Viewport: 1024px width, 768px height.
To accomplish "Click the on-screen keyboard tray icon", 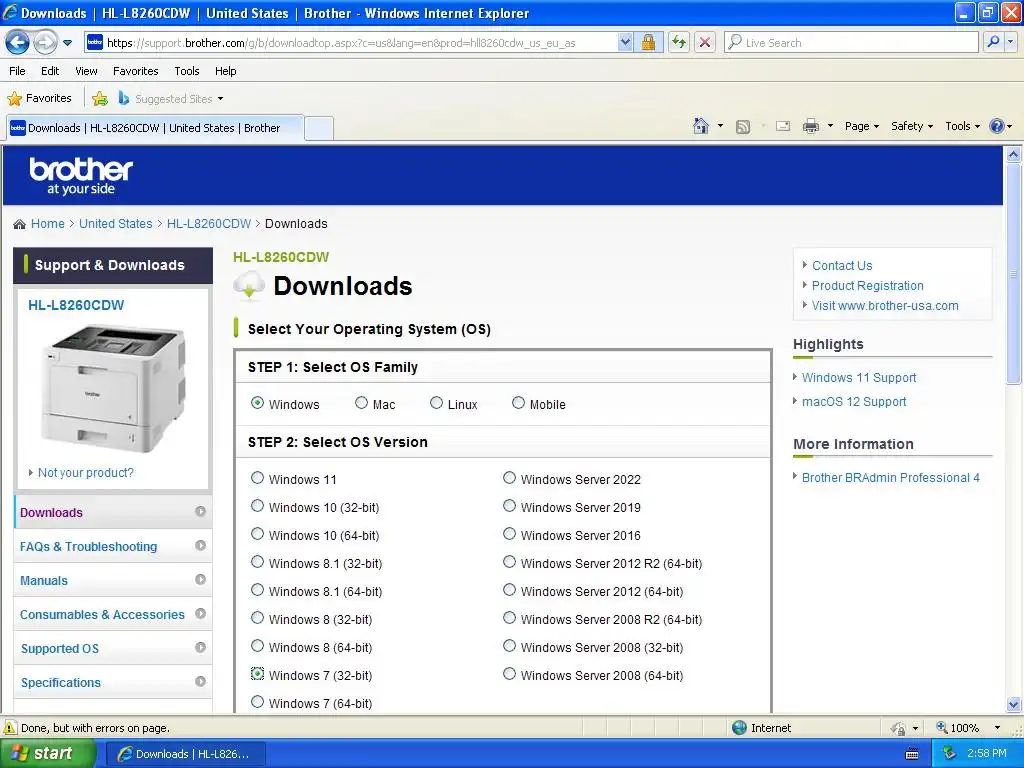I will pos(912,754).
